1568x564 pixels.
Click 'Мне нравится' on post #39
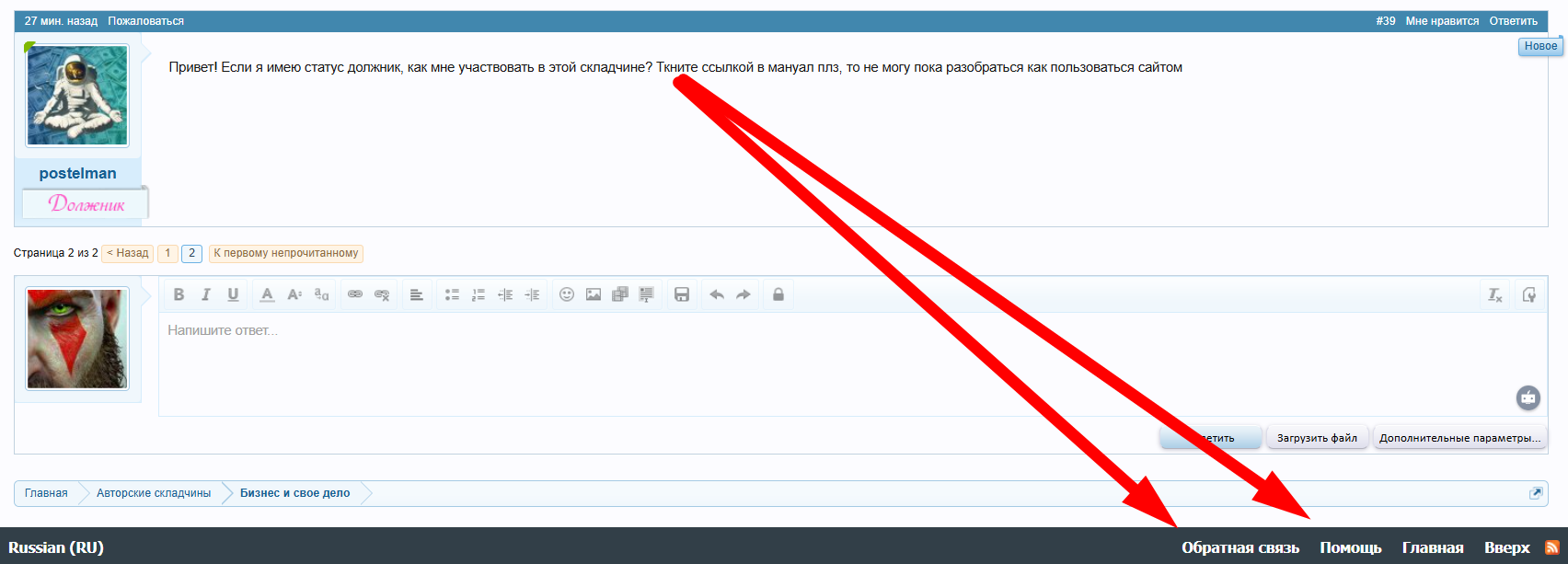[1442, 21]
